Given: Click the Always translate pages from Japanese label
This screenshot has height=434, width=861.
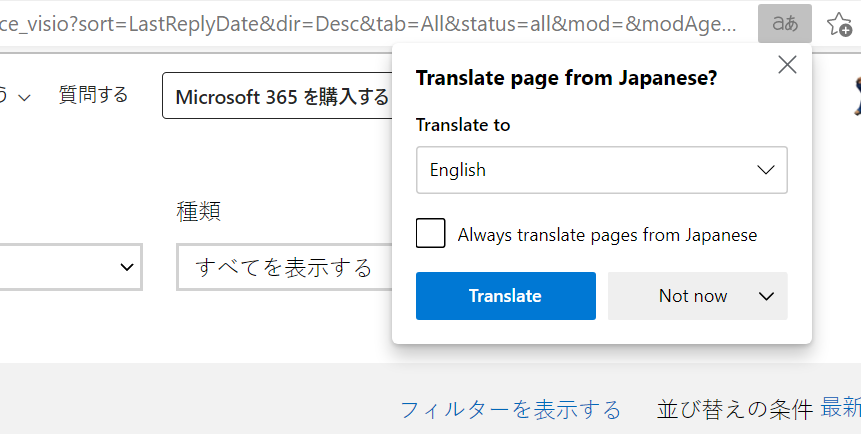Looking at the screenshot, I should [x=607, y=235].
